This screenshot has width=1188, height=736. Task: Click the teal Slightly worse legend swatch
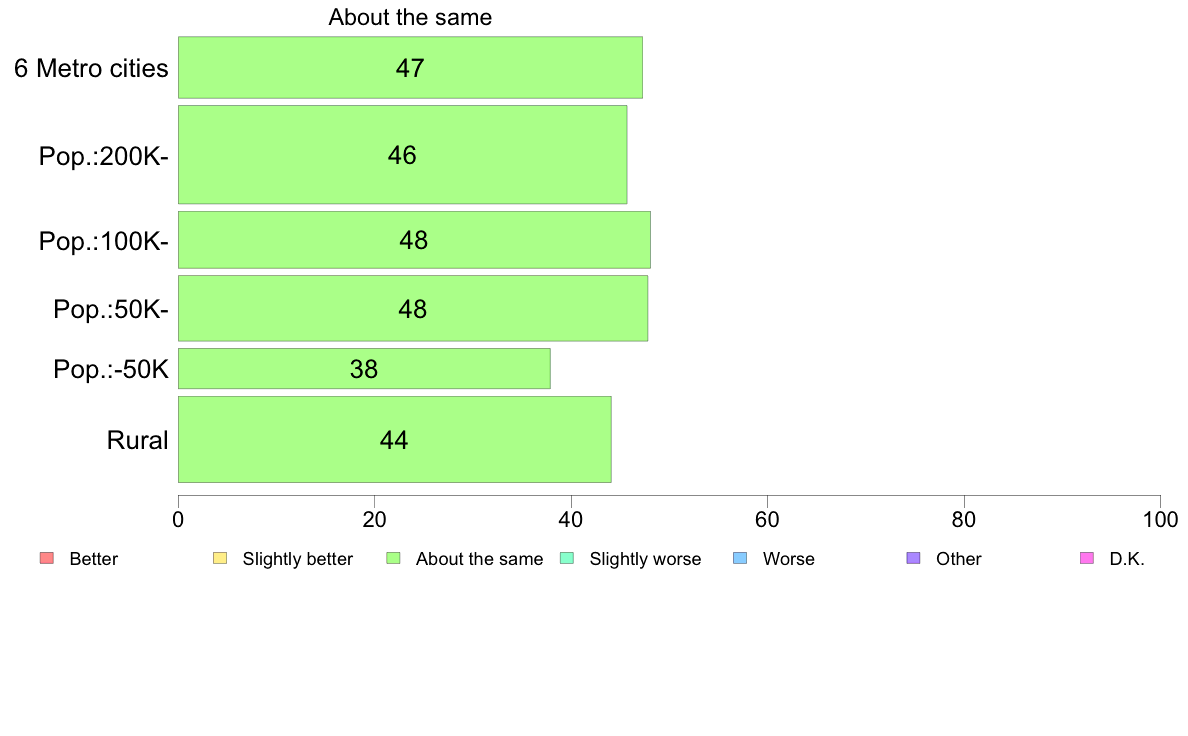(x=567, y=559)
